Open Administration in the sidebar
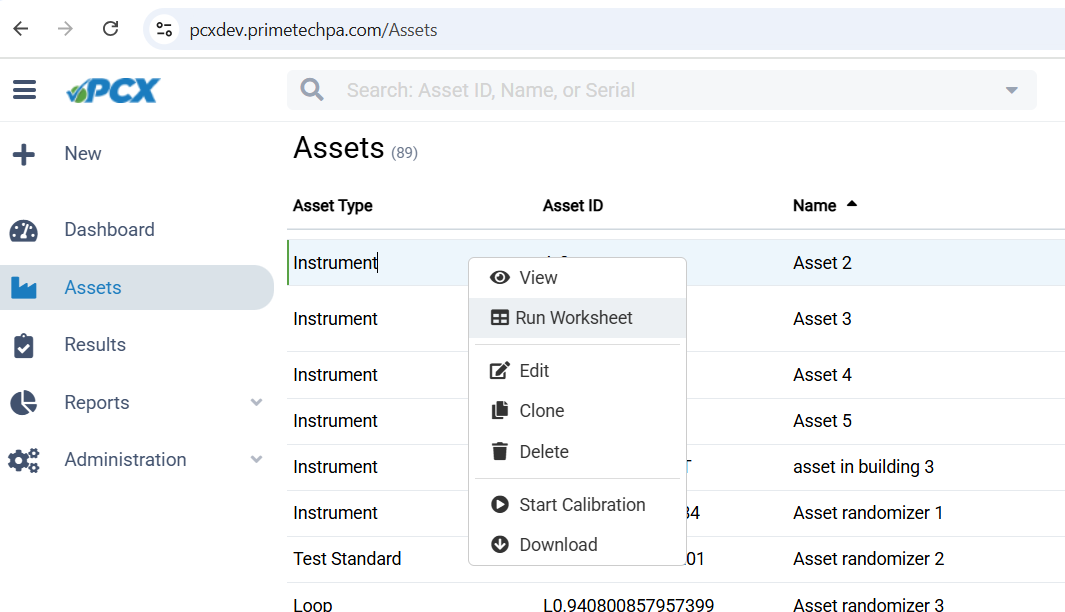Image resolution: width=1065 pixels, height=612 pixels. [125, 459]
